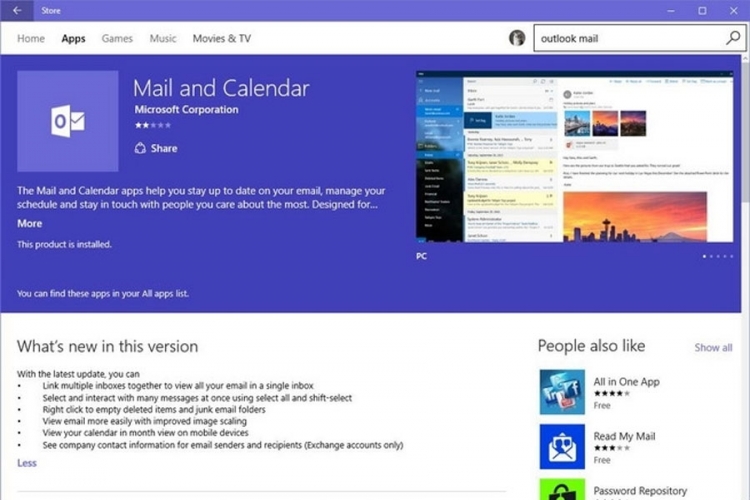
Task: Click the Mail and Calendar Outlook app icon
Action: [68, 121]
